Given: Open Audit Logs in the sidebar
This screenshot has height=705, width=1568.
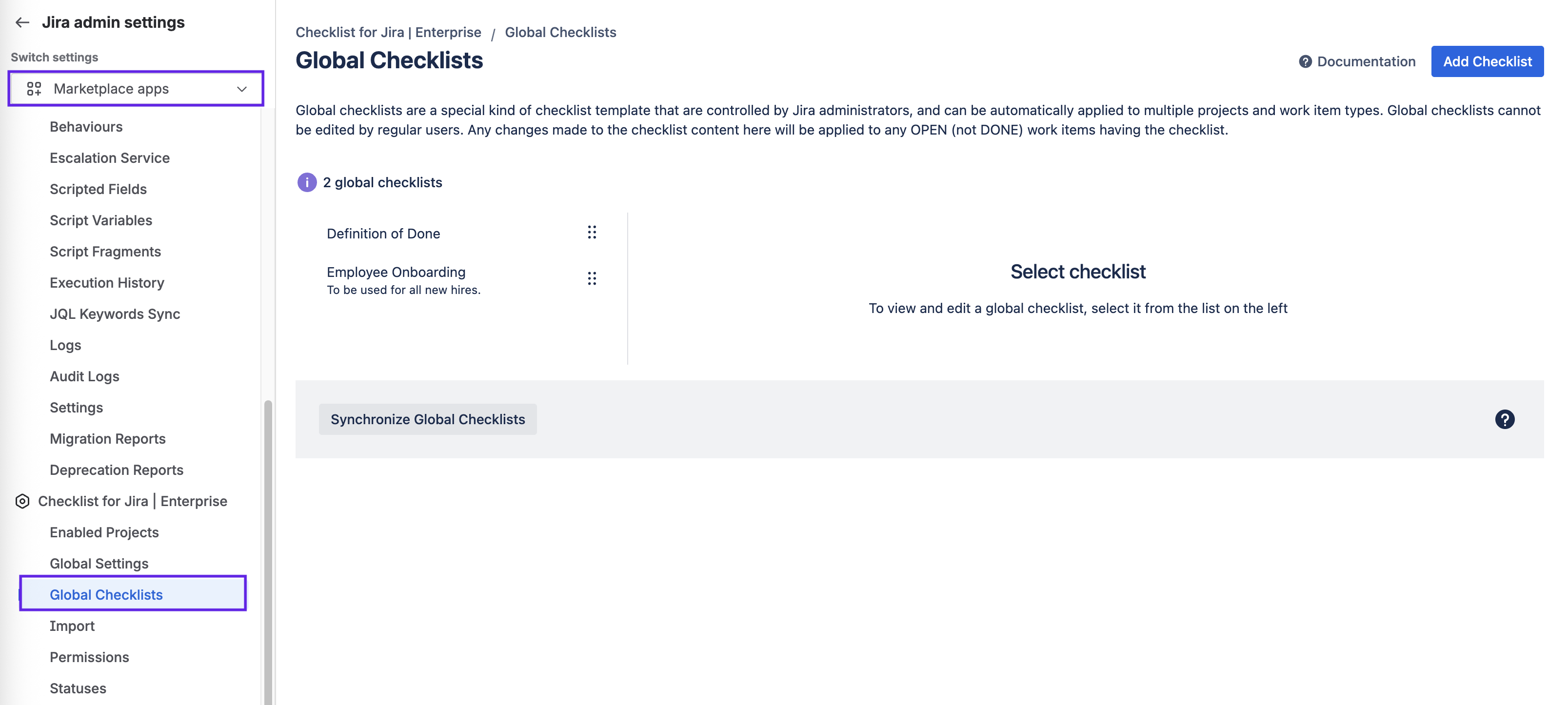Looking at the screenshot, I should (84, 376).
